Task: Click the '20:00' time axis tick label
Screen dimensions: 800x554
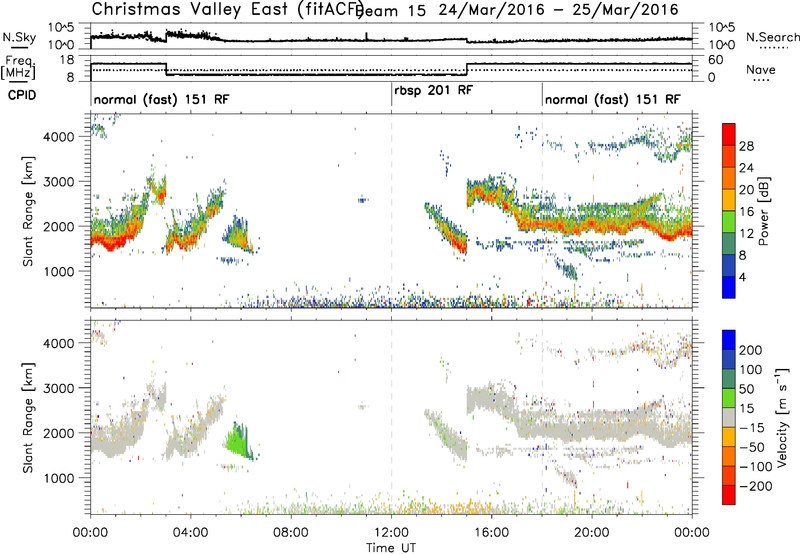Action: click(x=591, y=533)
